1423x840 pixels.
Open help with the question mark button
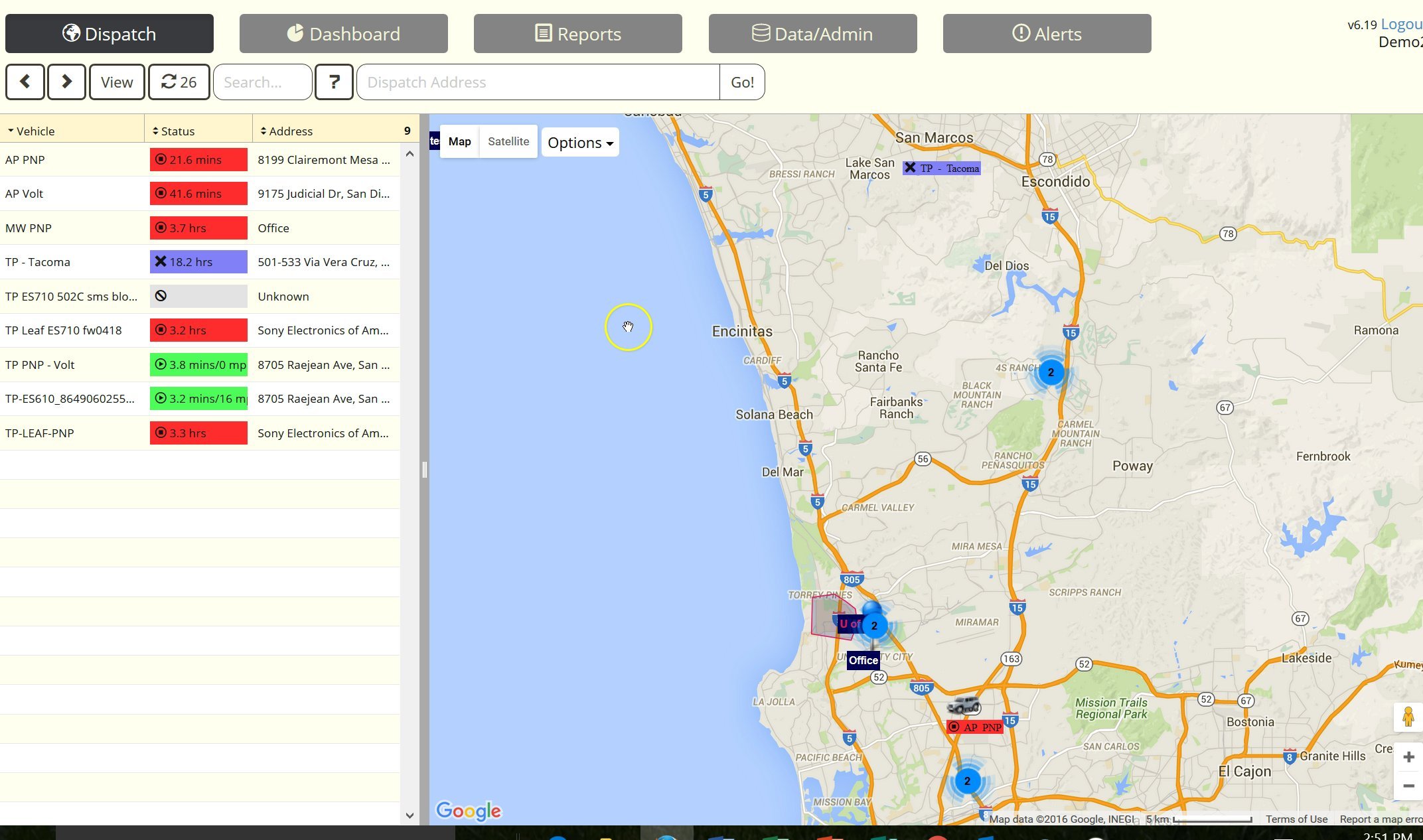334,82
